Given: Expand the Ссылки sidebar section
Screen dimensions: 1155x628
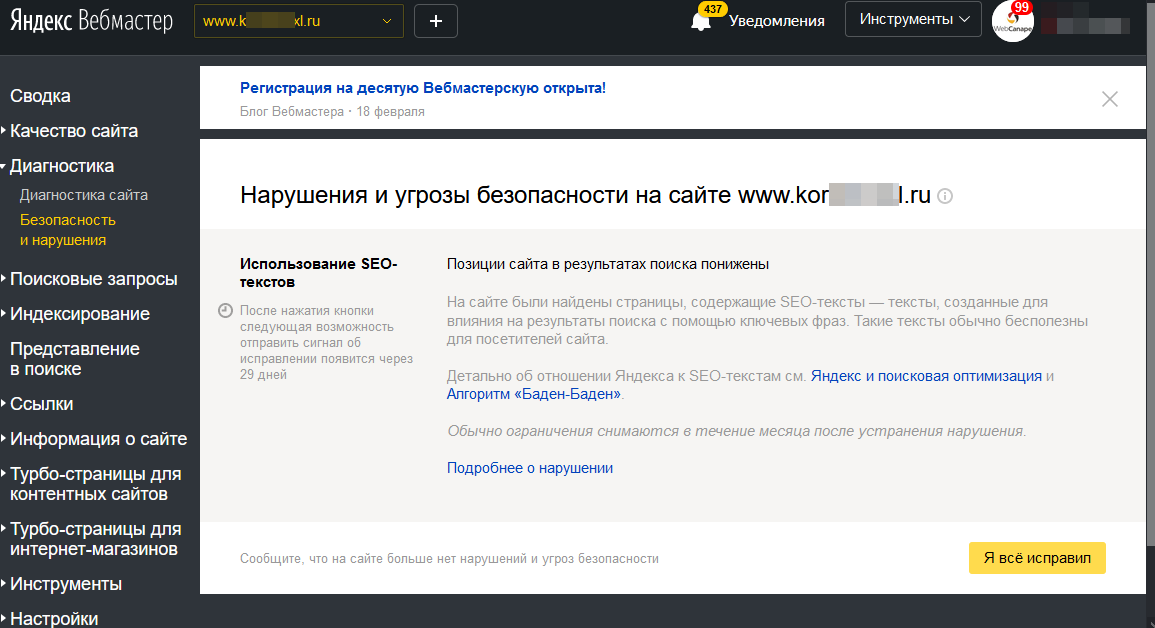Looking at the screenshot, I should click(41, 403).
